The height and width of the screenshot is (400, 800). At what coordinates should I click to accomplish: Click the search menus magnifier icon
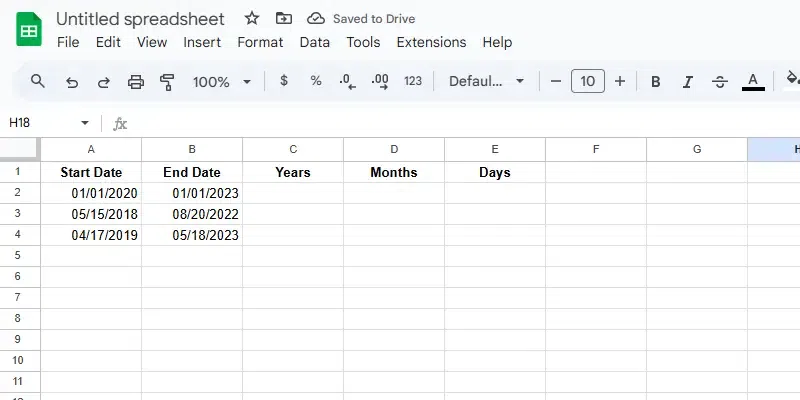(38, 82)
